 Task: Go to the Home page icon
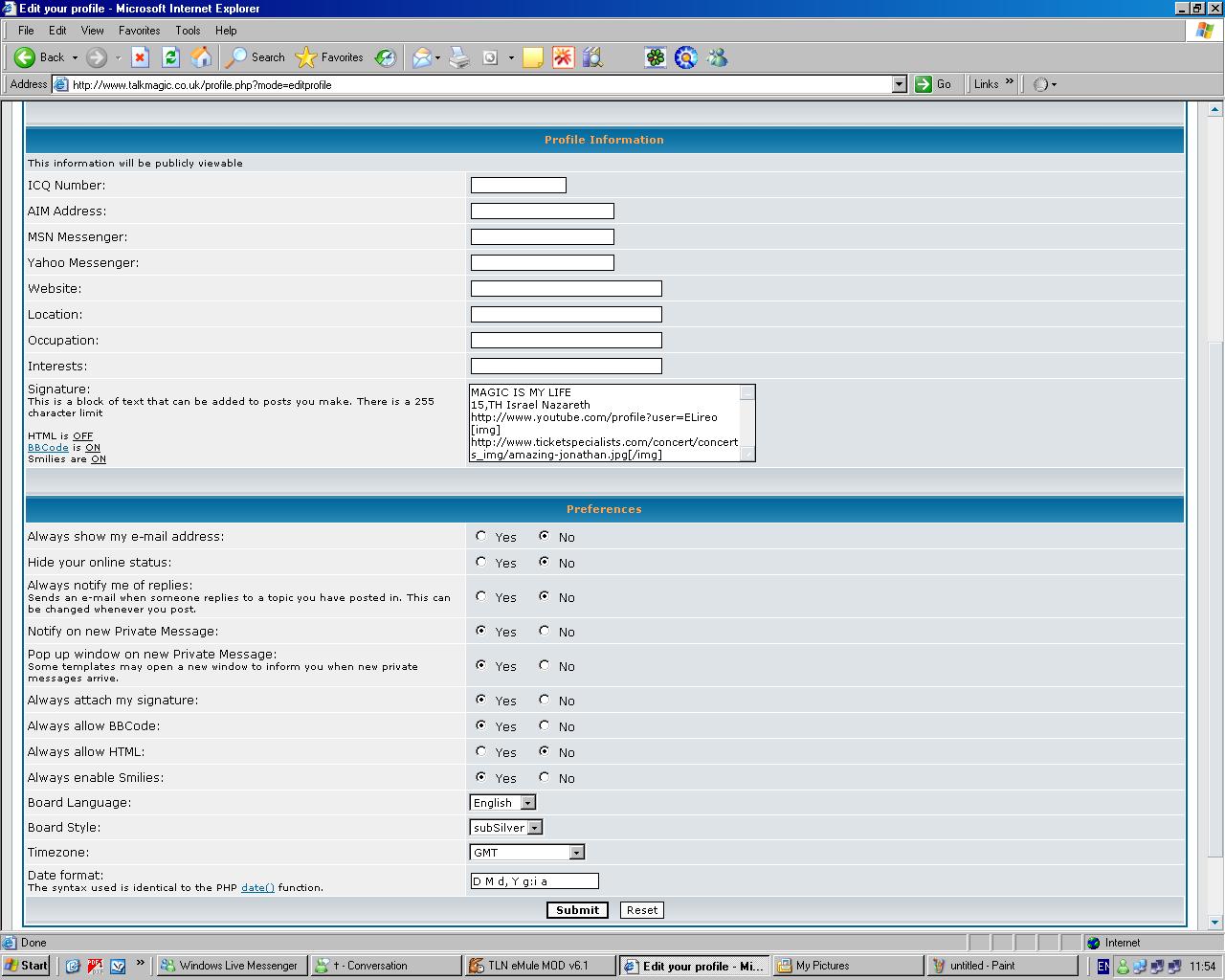click(x=201, y=57)
